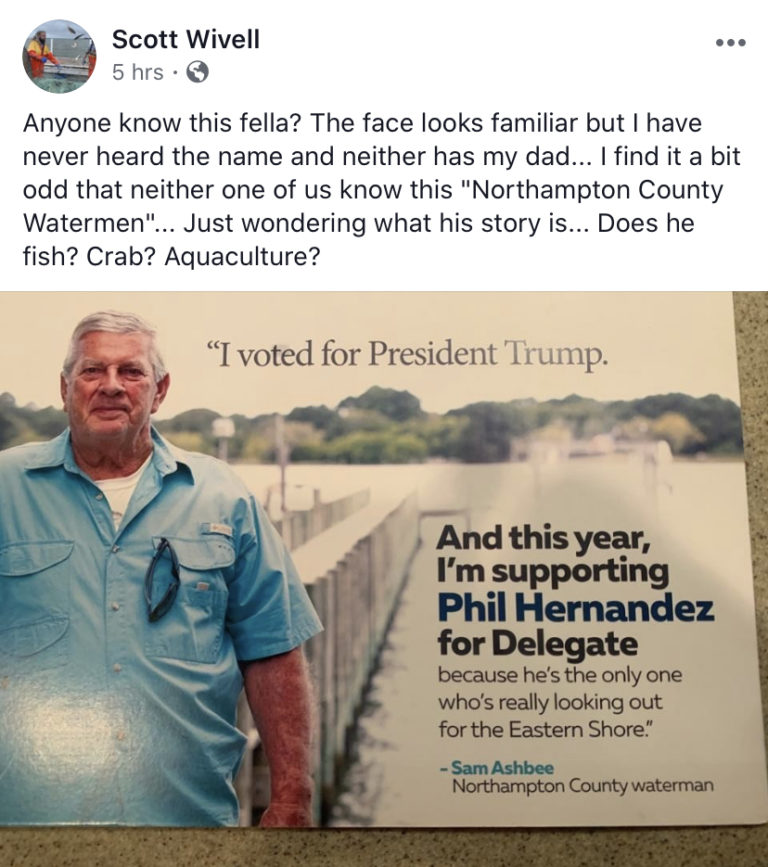
Task: Click the post text starting "Anyone know this fella?"
Action: (360, 124)
